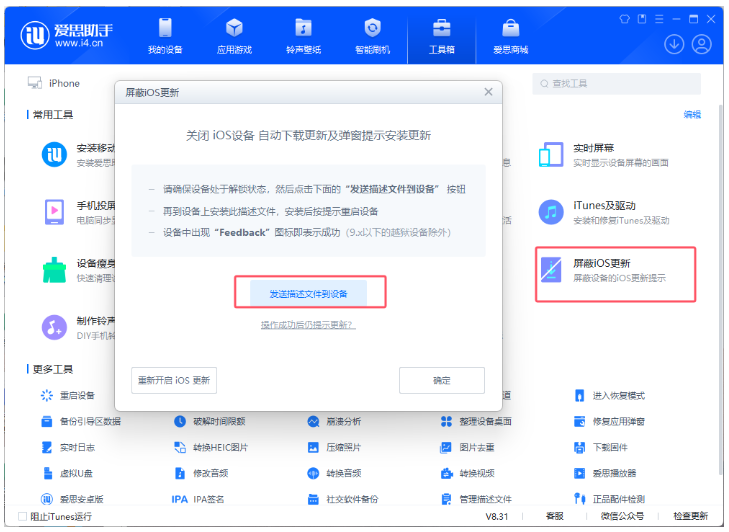Select the iPhone device entry
This screenshot has height=532, width=729.
point(53,83)
